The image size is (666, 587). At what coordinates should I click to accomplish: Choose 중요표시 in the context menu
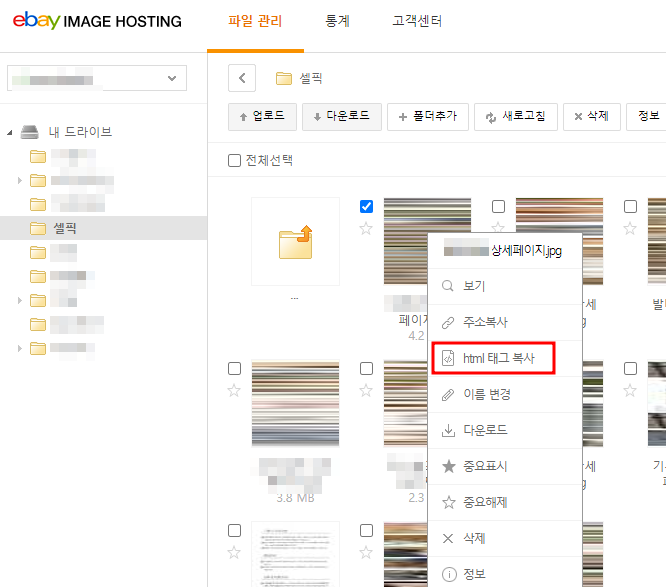505,466
